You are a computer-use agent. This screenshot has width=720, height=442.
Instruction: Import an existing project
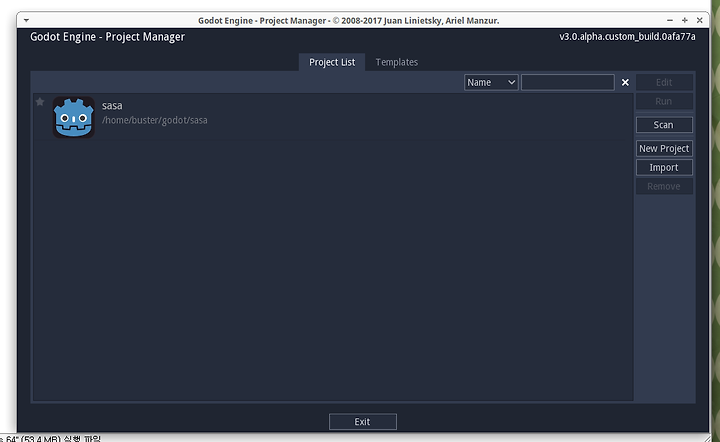pos(664,168)
